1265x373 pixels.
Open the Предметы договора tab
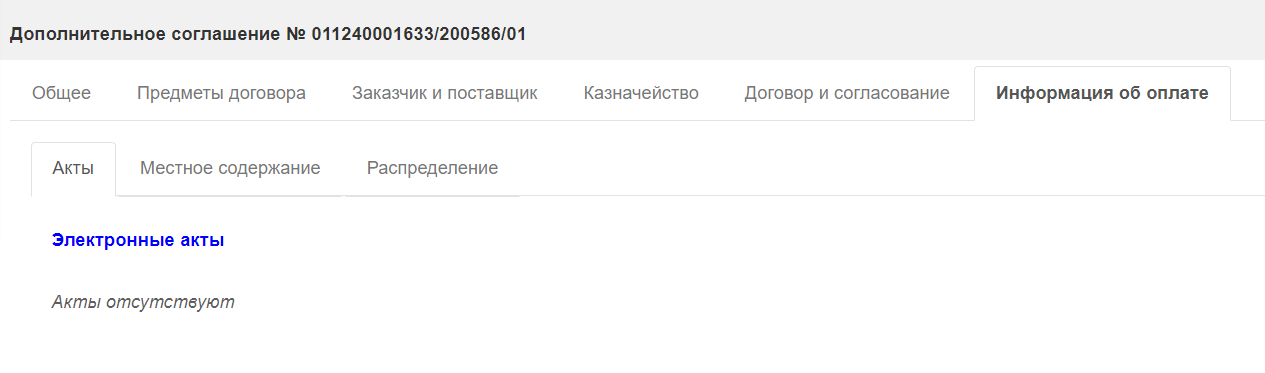pyautogui.click(x=221, y=93)
